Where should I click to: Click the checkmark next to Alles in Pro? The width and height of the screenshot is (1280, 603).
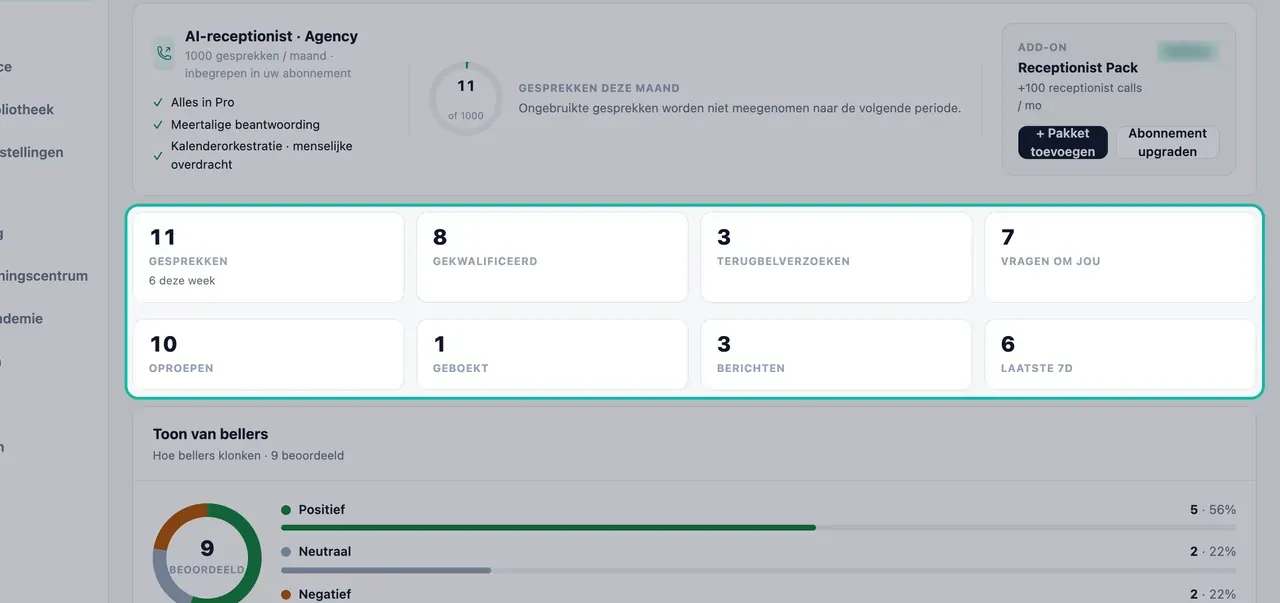tap(158, 102)
